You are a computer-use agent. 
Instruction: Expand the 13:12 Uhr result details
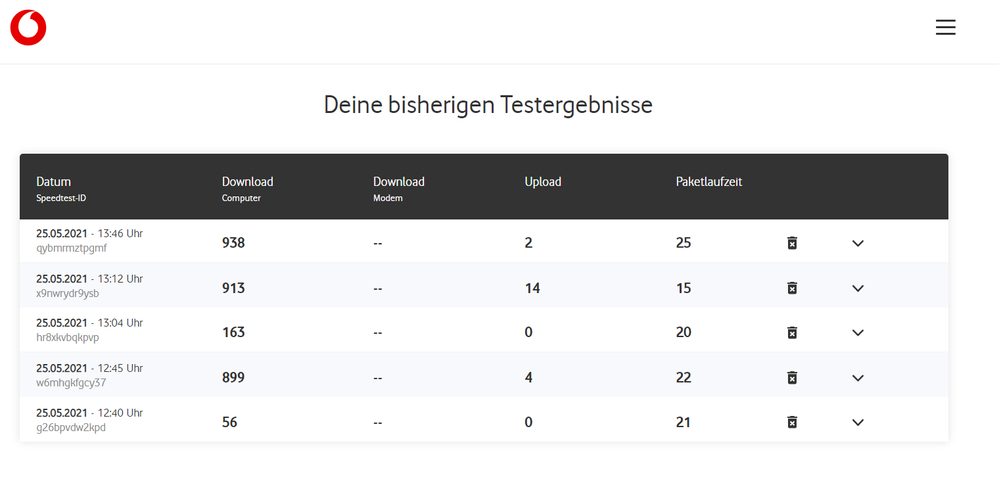(857, 288)
